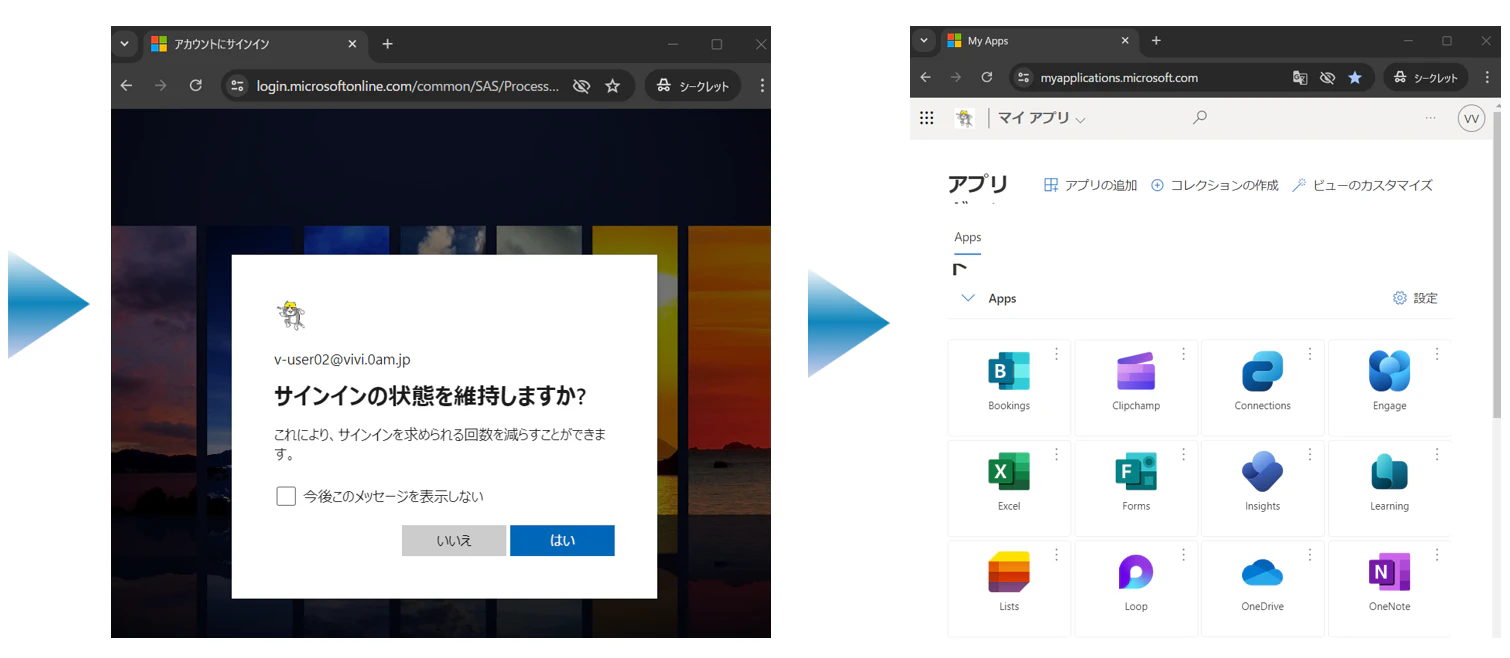
Task: Reload the sign-in page
Action: (196, 86)
